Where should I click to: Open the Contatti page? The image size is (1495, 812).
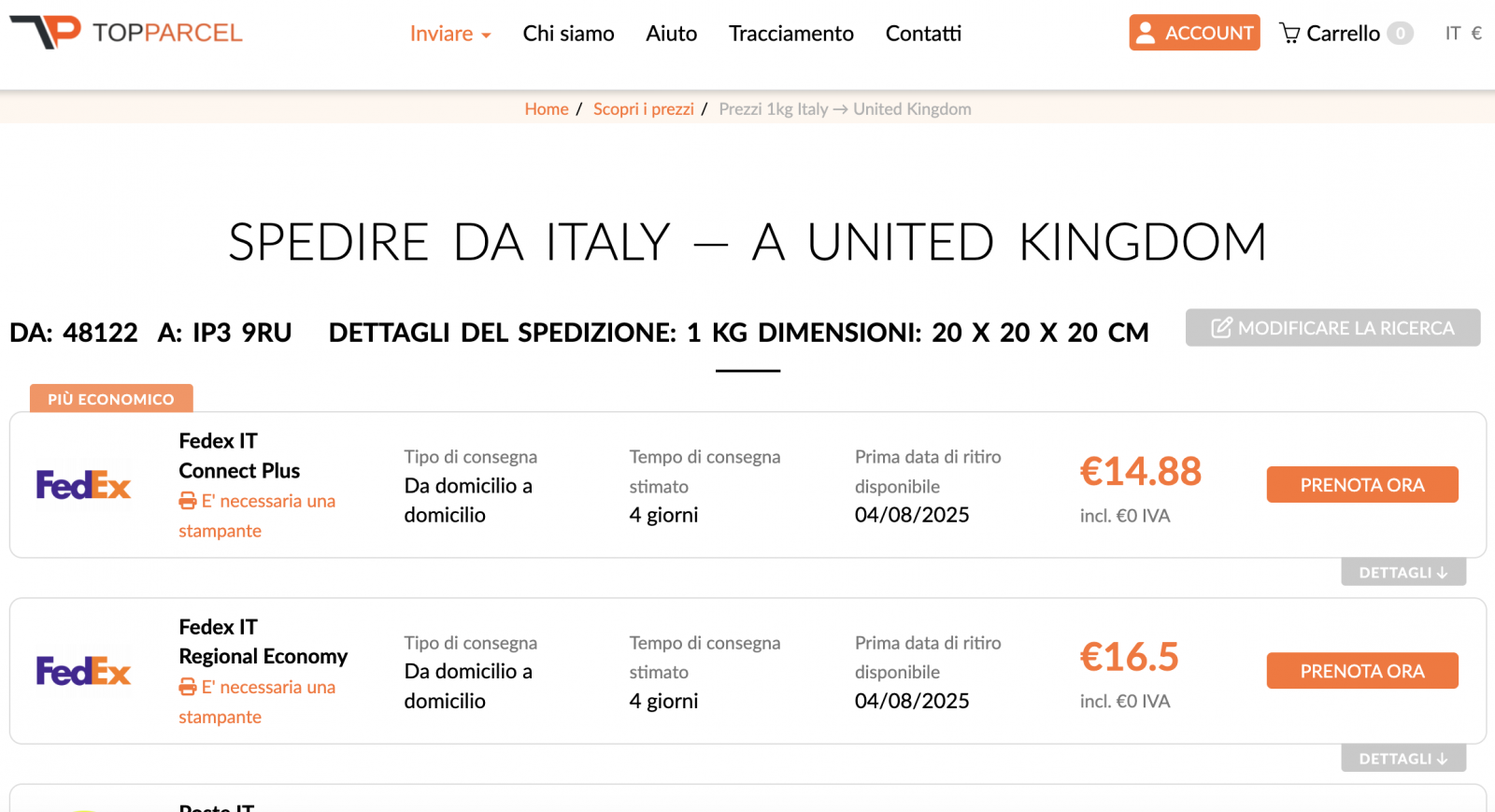[x=923, y=34]
